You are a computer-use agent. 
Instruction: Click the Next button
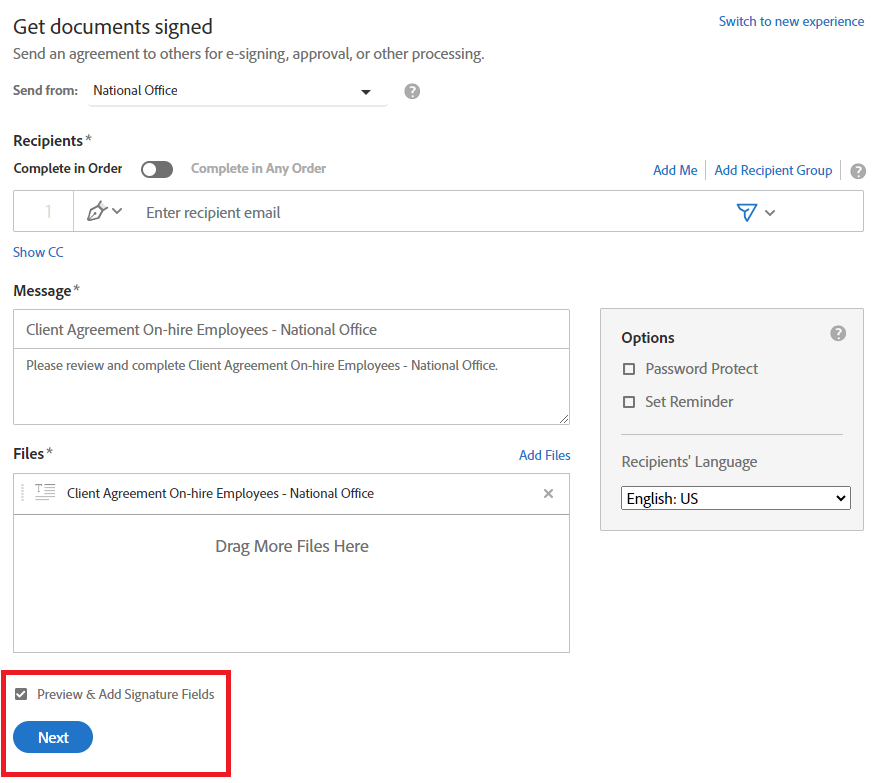53,737
